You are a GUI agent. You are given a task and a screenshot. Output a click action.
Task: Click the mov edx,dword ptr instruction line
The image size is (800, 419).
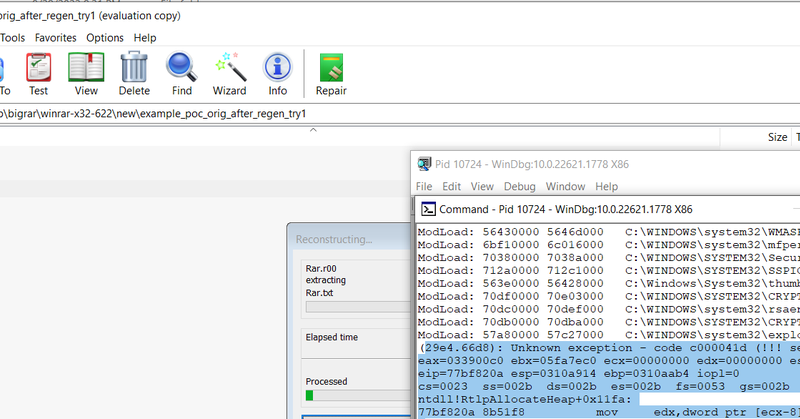pos(609,412)
